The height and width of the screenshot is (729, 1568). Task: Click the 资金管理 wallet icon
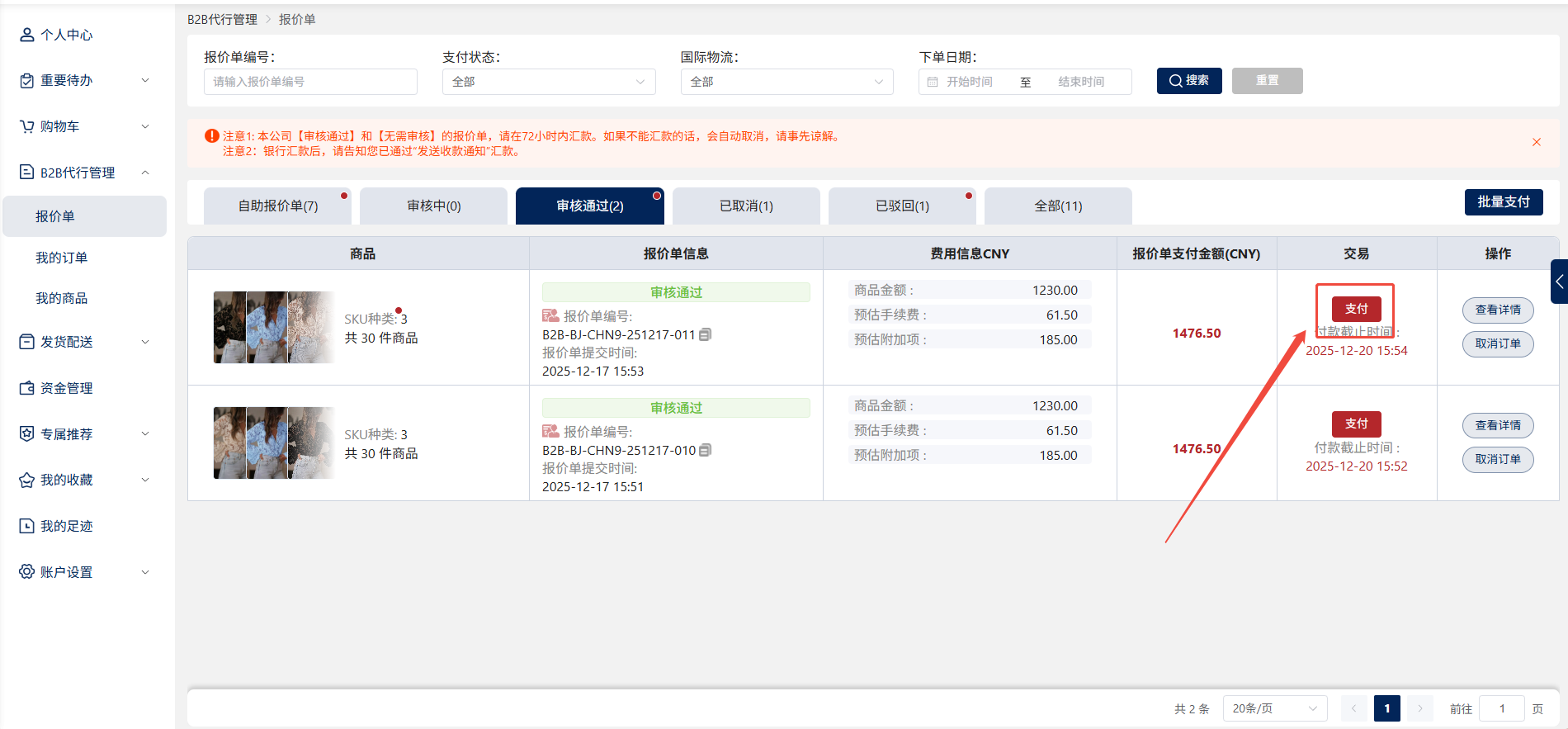coord(27,388)
